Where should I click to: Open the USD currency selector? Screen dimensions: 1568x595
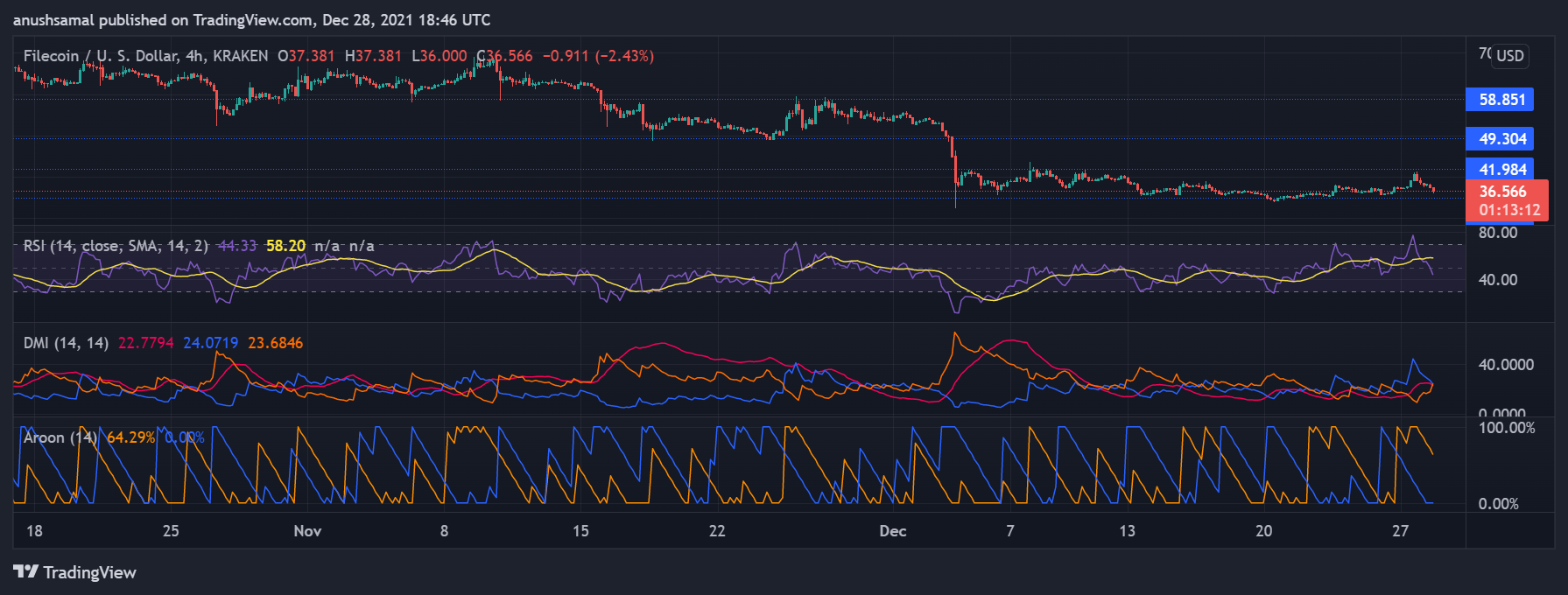click(1509, 56)
